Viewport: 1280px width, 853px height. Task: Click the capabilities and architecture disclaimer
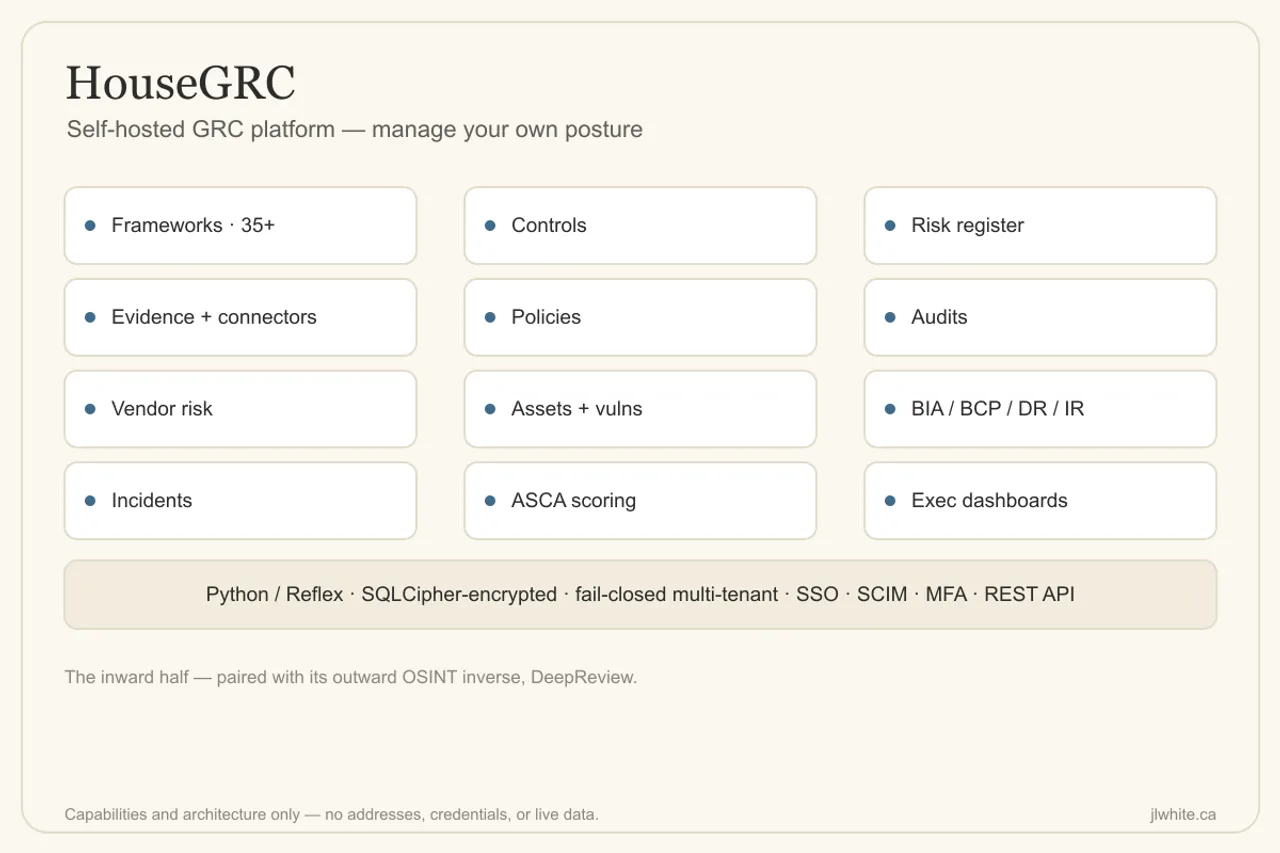tap(332, 814)
